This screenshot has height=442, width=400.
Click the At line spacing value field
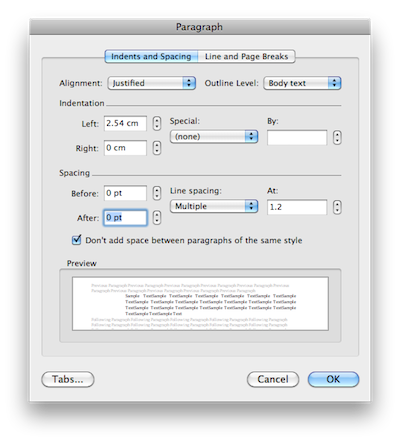click(297, 207)
